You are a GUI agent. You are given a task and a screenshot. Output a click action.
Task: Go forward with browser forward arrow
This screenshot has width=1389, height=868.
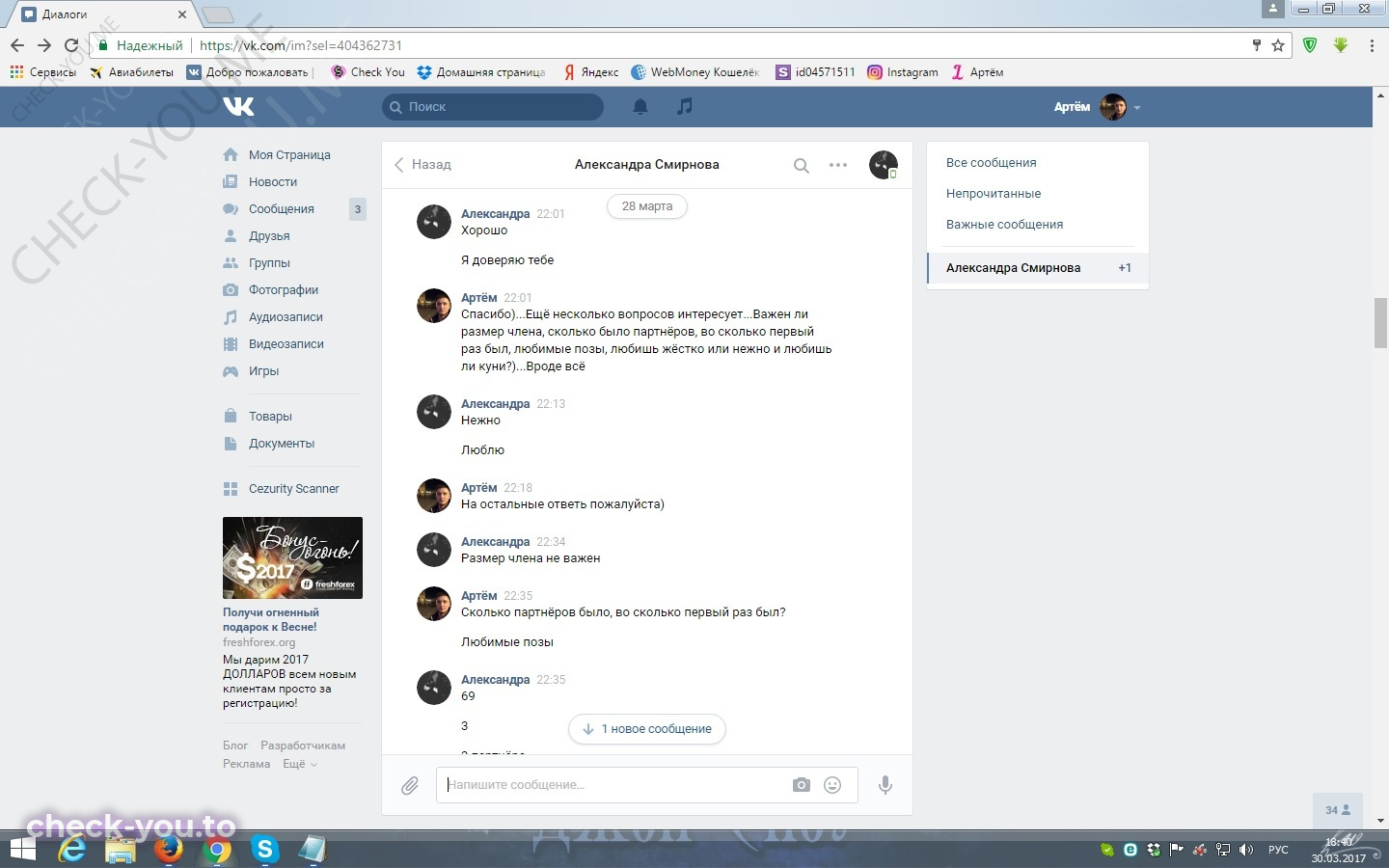(x=44, y=45)
